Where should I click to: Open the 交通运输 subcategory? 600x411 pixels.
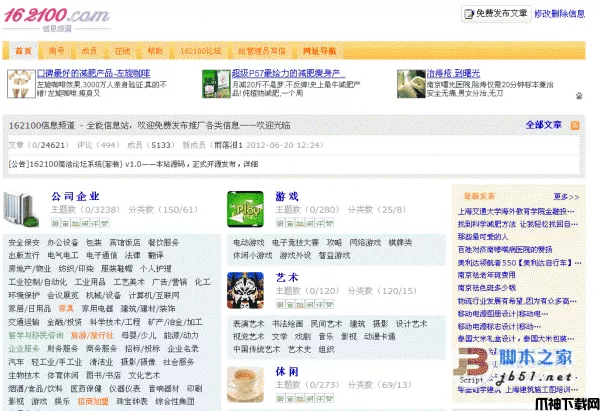pyautogui.click(x=24, y=322)
